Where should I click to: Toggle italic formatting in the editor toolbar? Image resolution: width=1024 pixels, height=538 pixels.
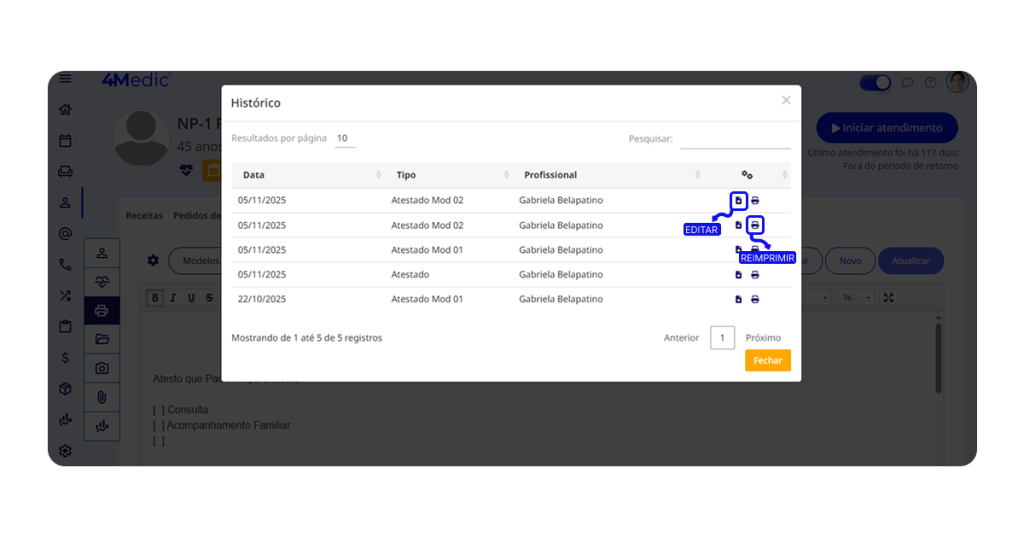[173, 297]
